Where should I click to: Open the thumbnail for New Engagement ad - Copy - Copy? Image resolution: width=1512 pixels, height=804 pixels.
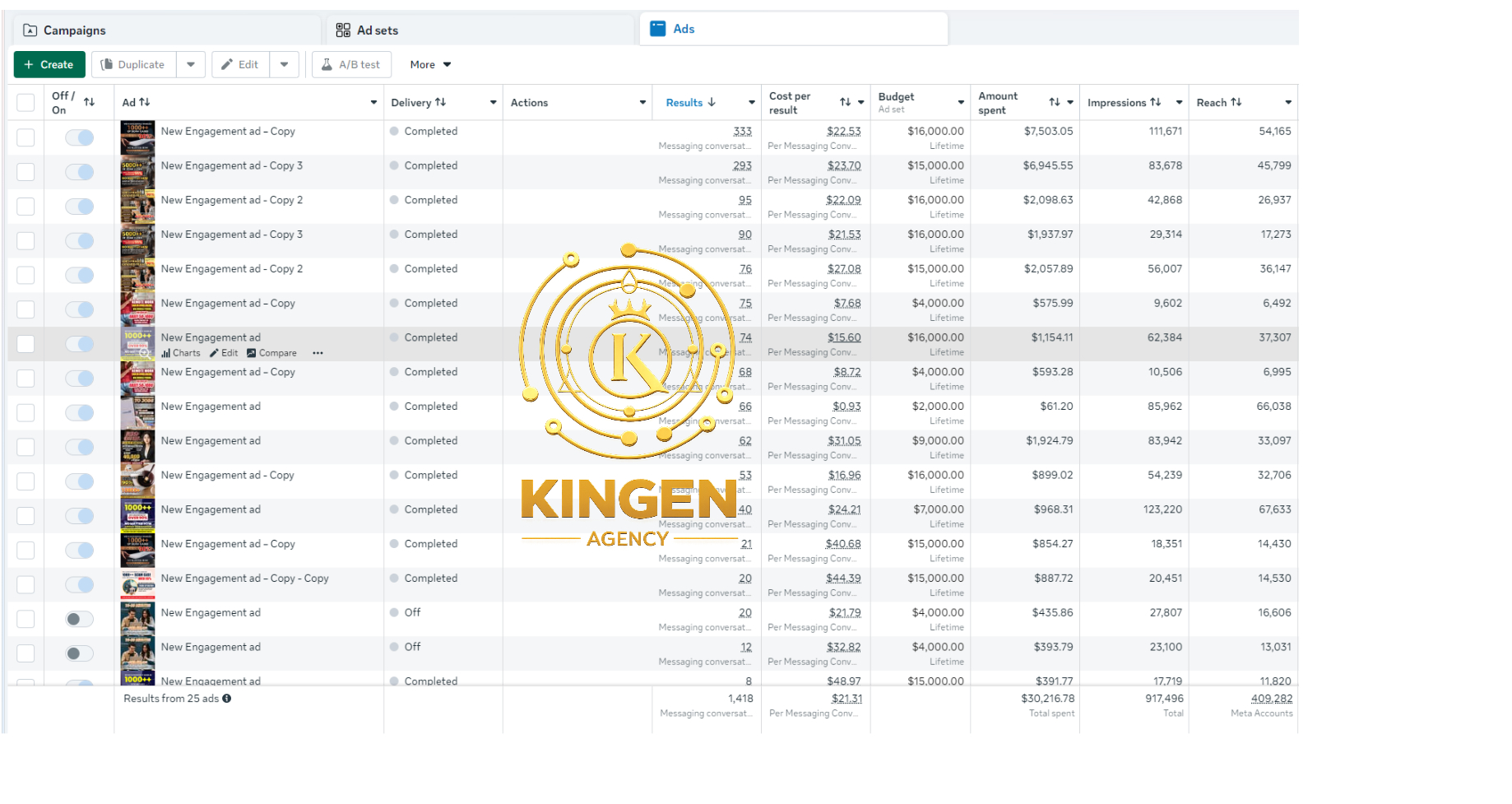click(x=137, y=585)
